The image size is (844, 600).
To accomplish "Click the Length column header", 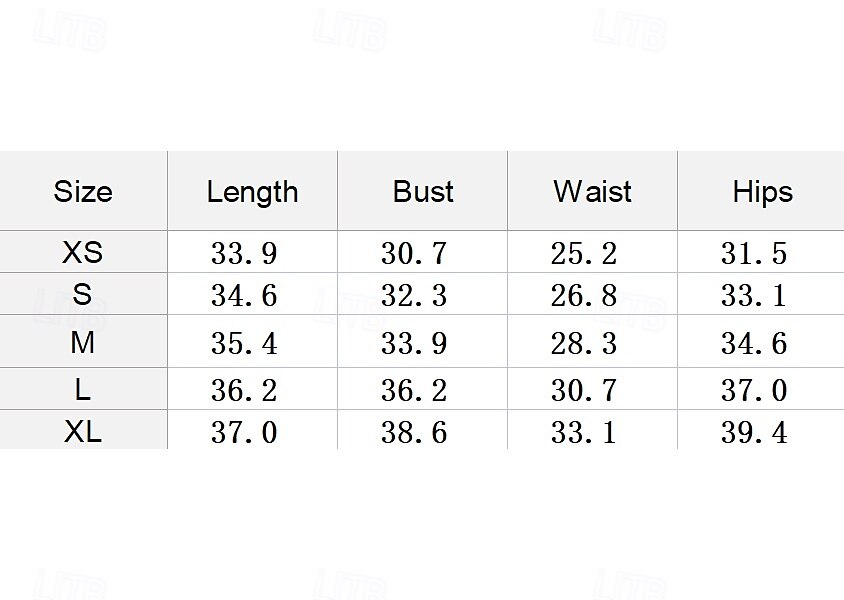I will [x=252, y=192].
